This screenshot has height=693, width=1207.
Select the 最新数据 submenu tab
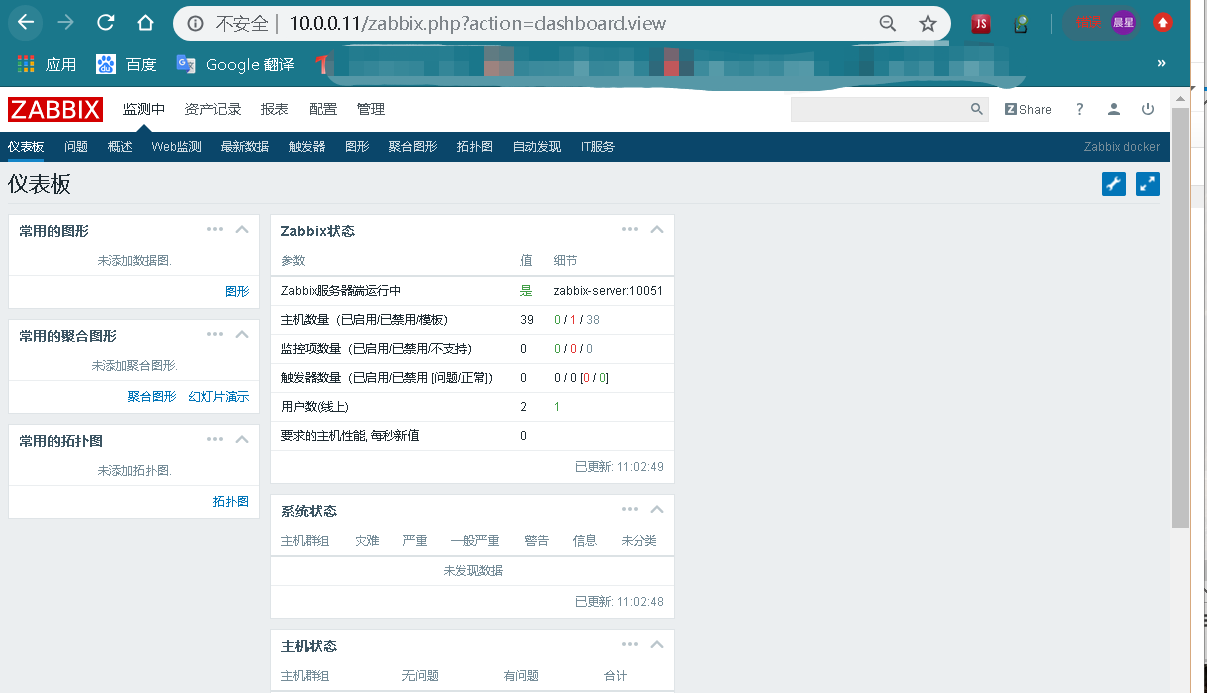pos(245,147)
